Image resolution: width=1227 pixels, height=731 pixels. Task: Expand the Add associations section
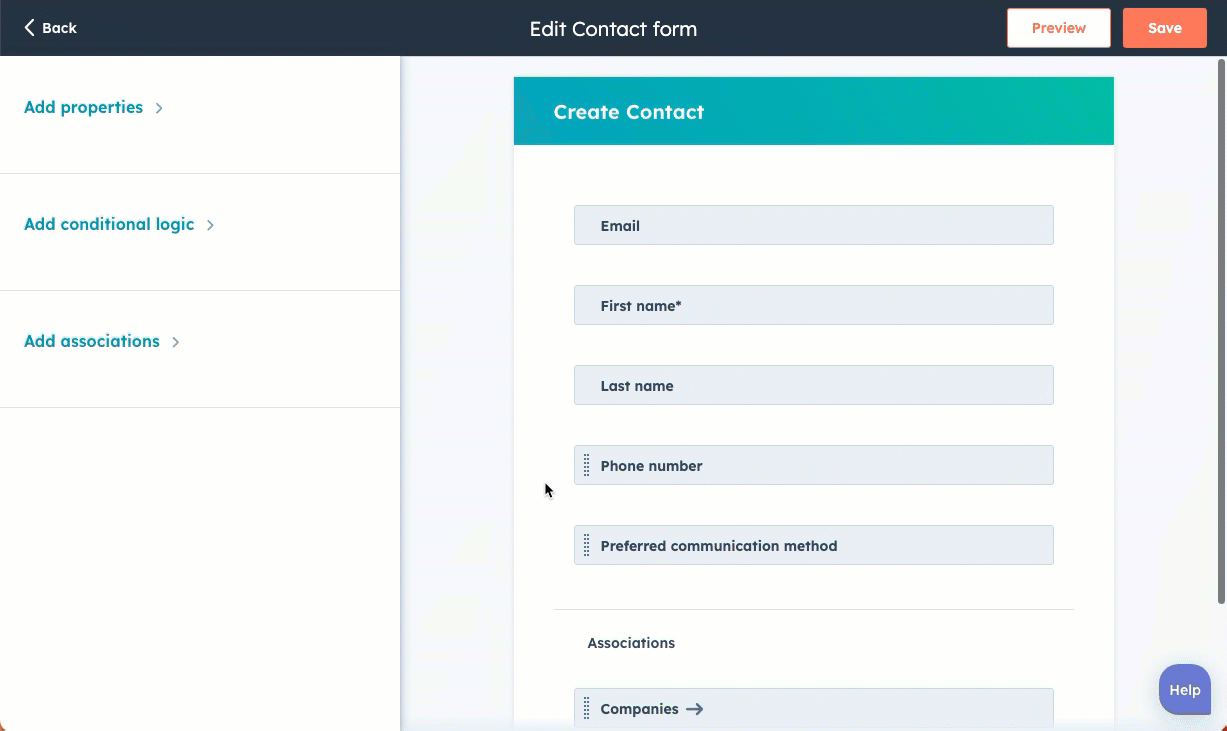point(101,341)
